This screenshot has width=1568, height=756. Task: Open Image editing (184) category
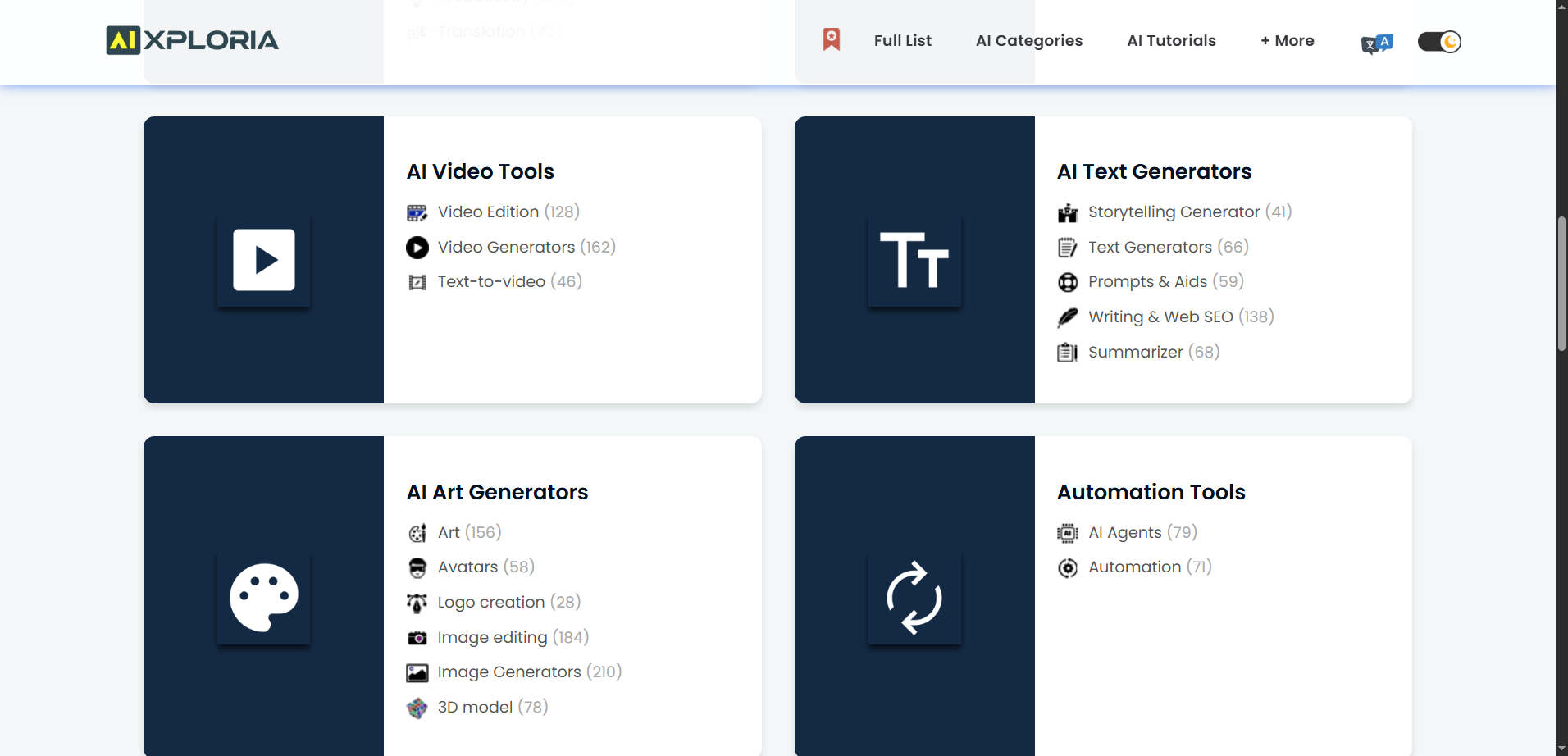(513, 637)
